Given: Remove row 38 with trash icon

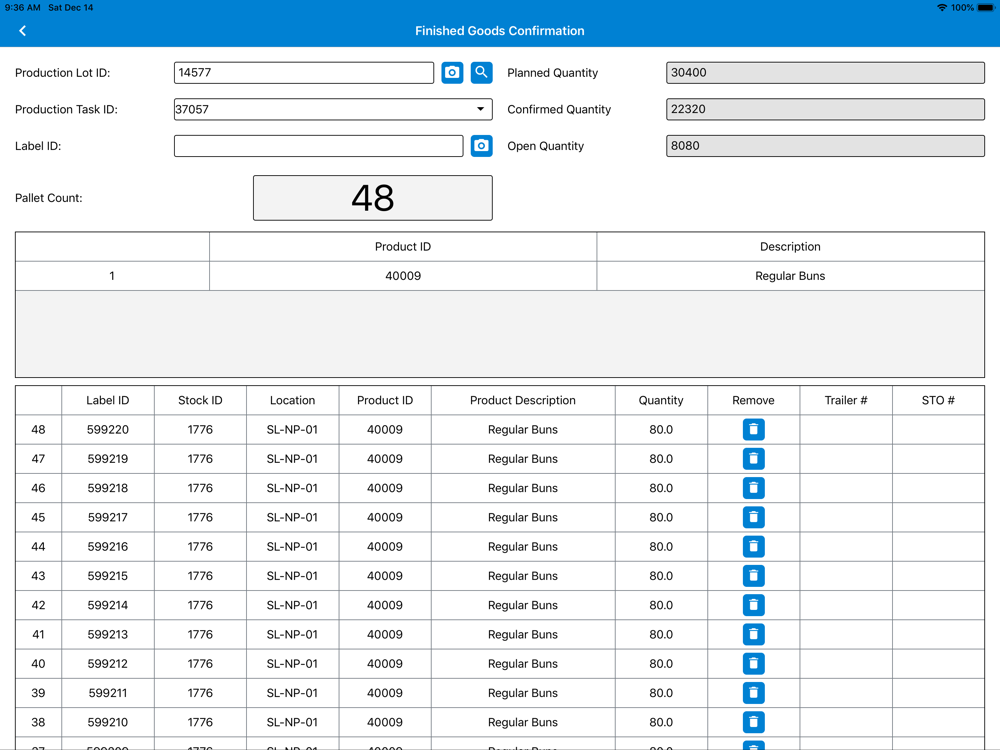Looking at the screenshot, I should 753,722.
